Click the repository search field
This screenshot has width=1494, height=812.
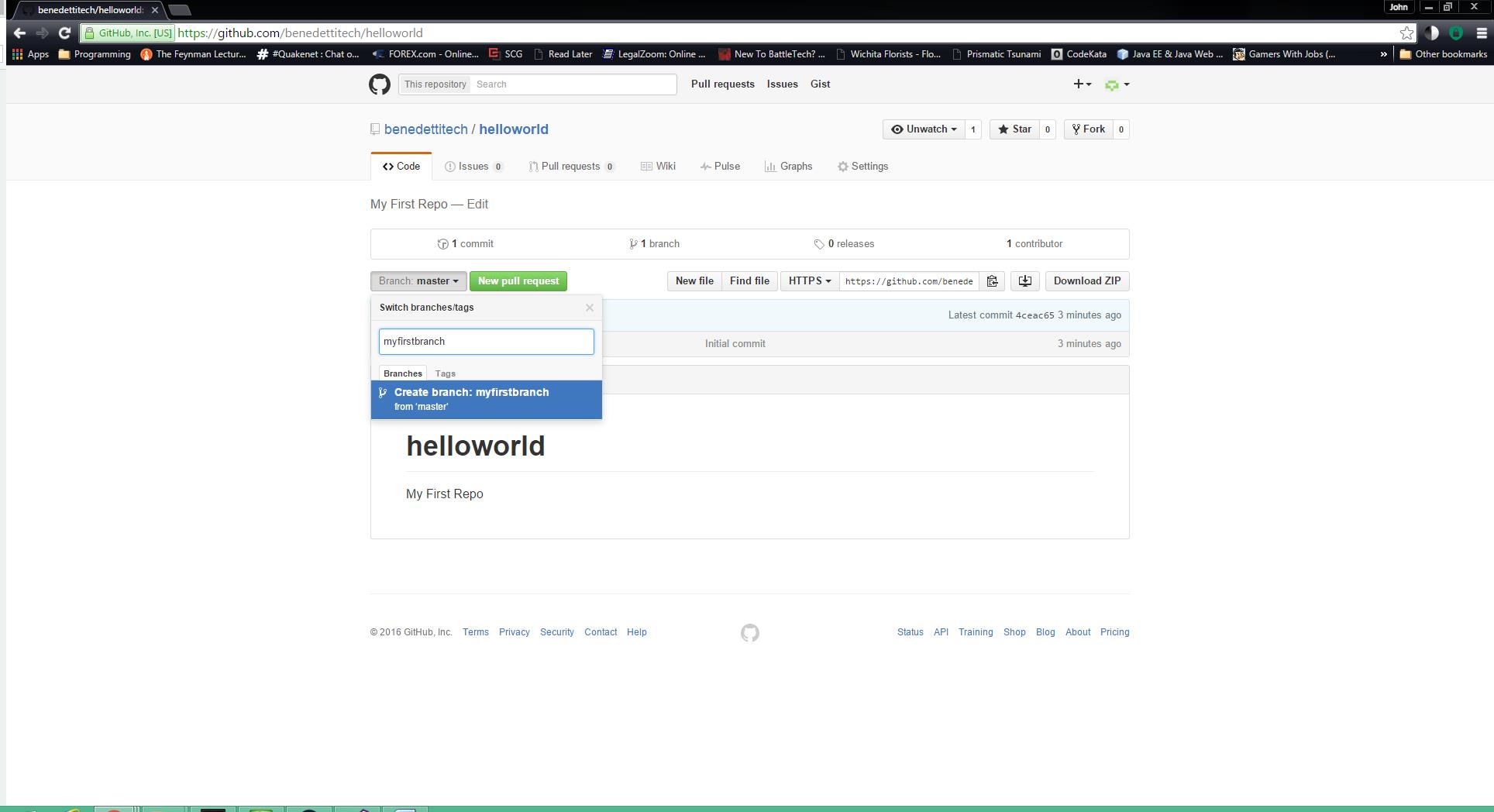[574, 84]
